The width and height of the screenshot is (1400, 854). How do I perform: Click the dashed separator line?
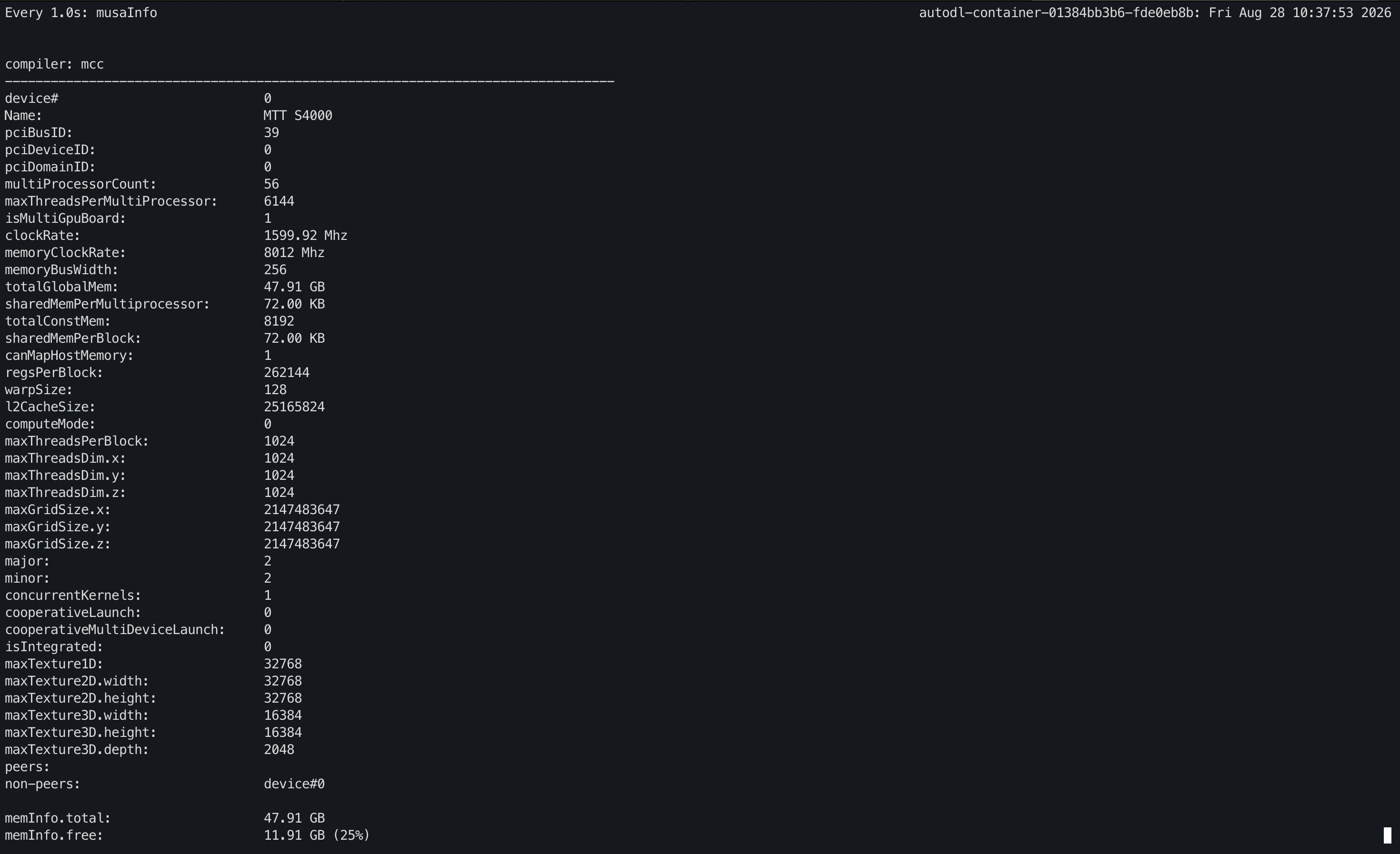pos(310,81)
